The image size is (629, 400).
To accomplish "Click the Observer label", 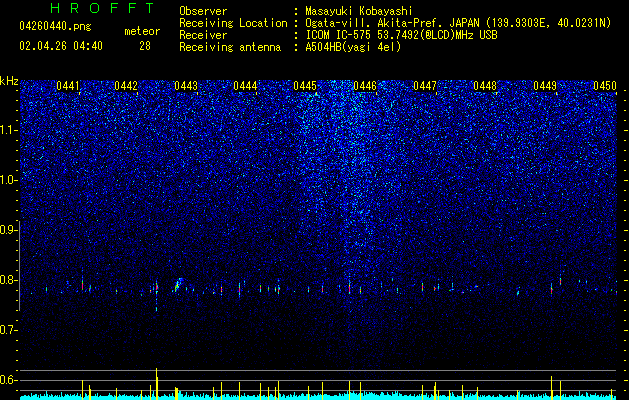I will click(x=203, y=11).
